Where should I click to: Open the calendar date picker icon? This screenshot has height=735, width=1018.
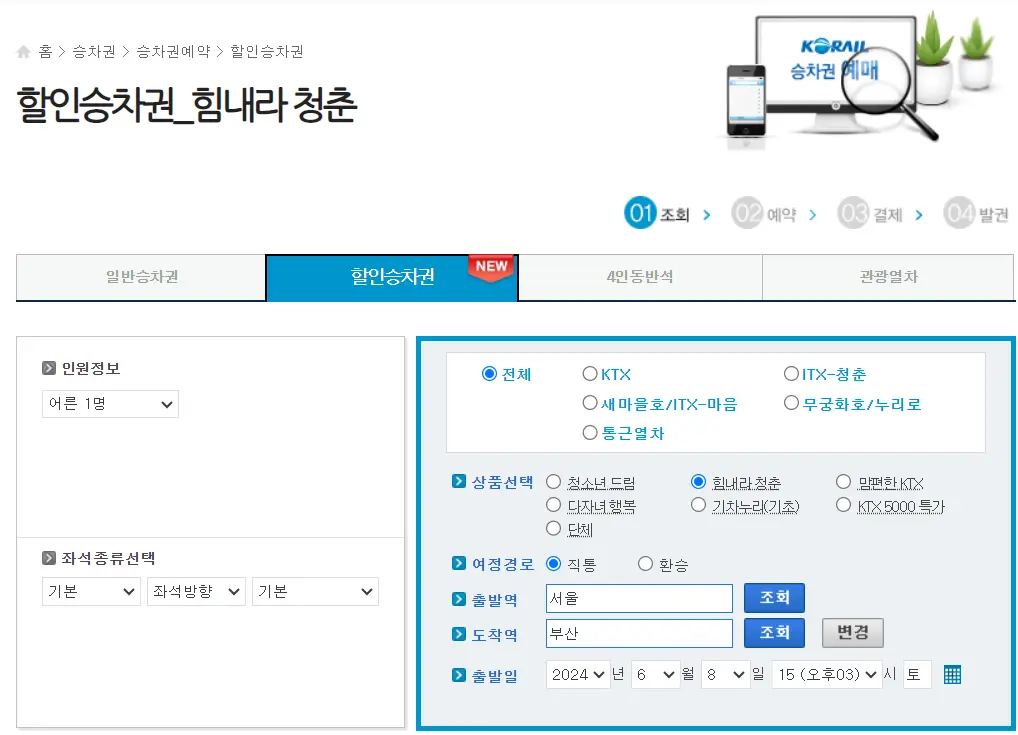(x=952, y=675)
